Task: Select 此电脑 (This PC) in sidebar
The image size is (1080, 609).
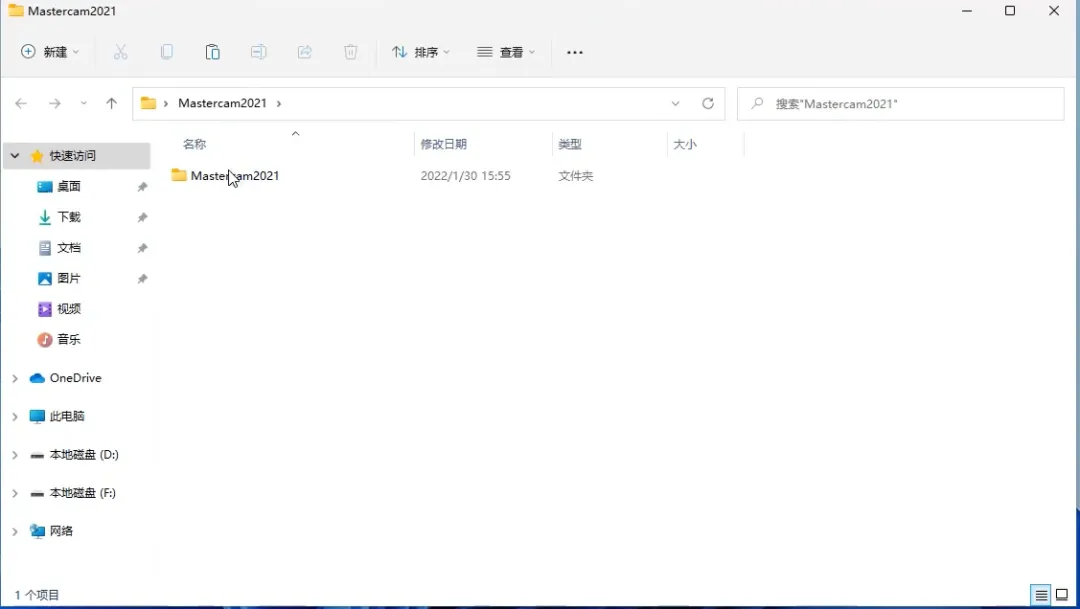Action: 67,416
